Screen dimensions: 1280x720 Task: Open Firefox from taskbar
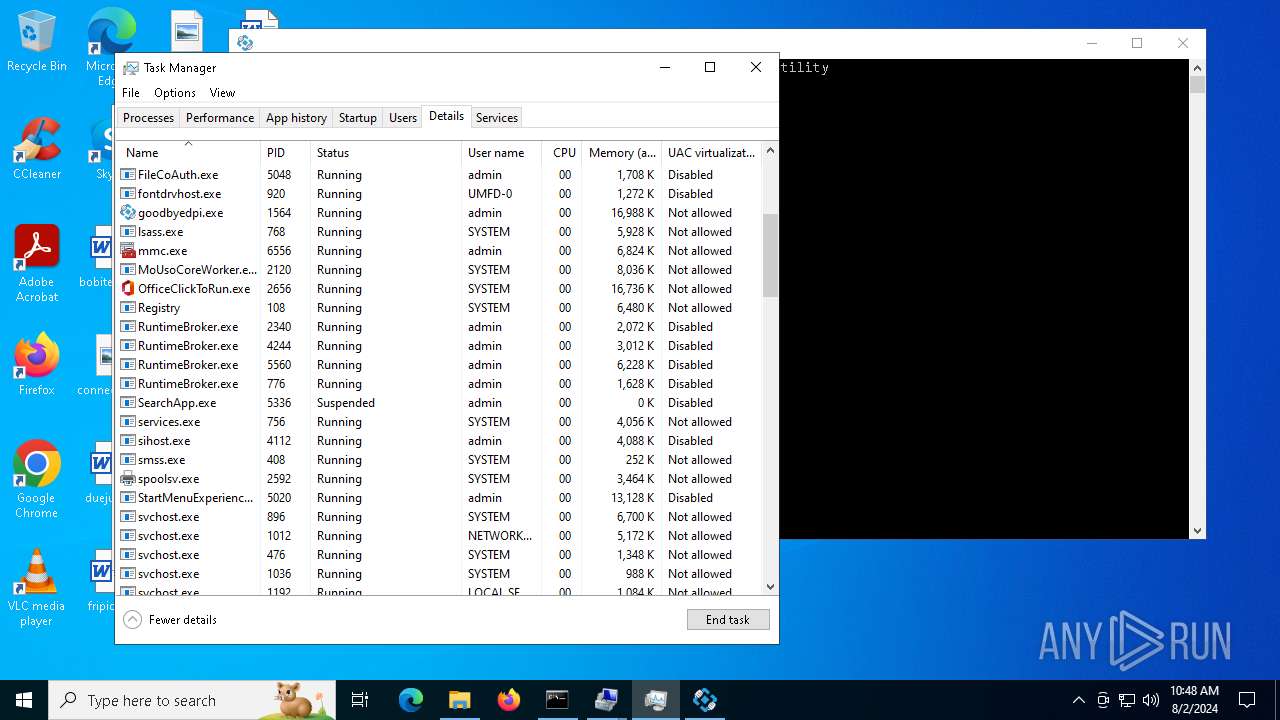coord(508,700)
